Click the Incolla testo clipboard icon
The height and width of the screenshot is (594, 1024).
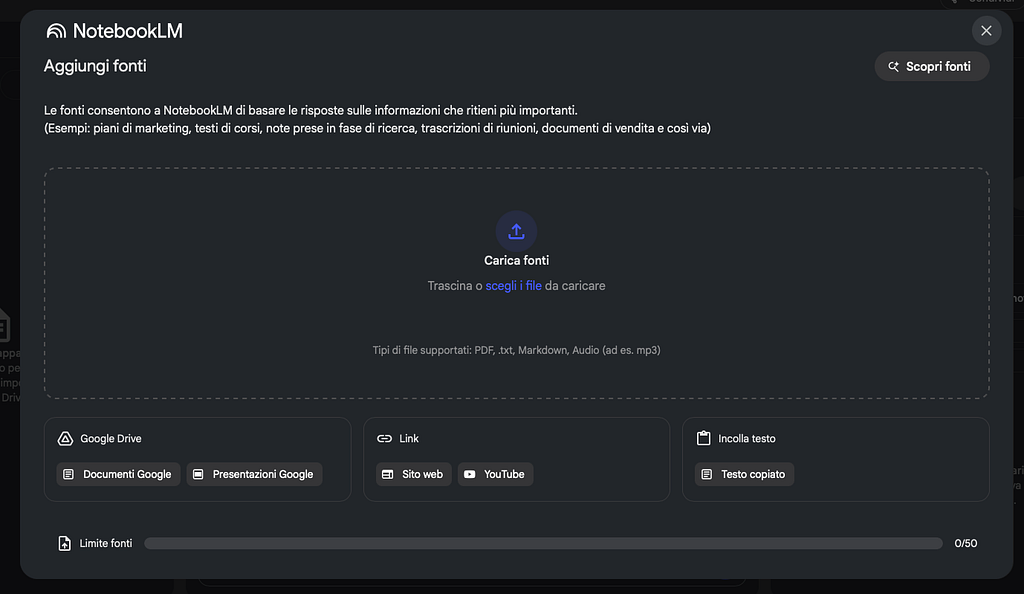click(703, 438)
